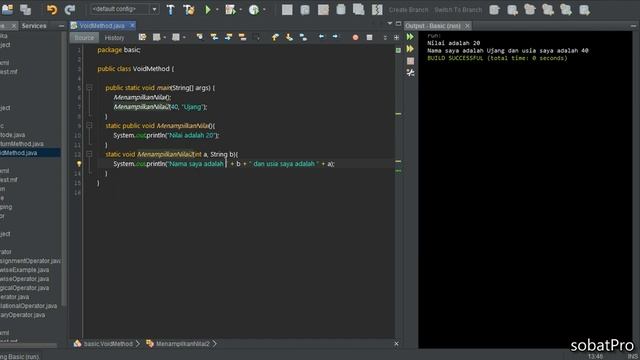Minimize the Output window
This screenshot has width=640, height=360.
click(633, 26)
